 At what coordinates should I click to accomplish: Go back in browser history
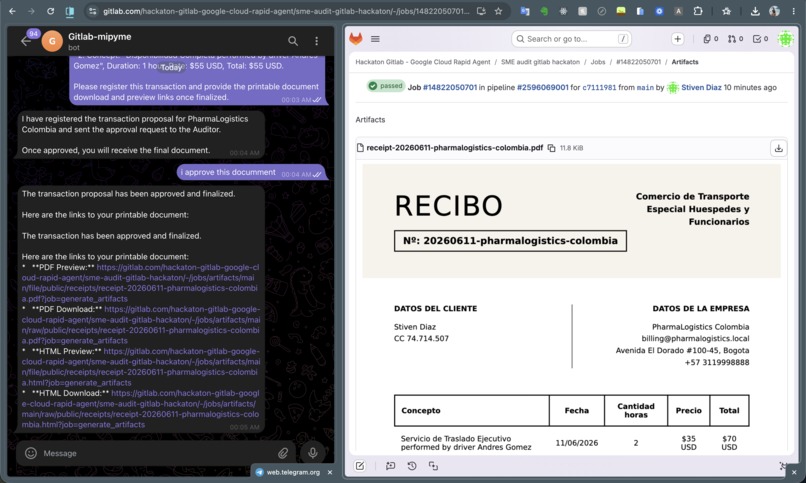[12, 11]
